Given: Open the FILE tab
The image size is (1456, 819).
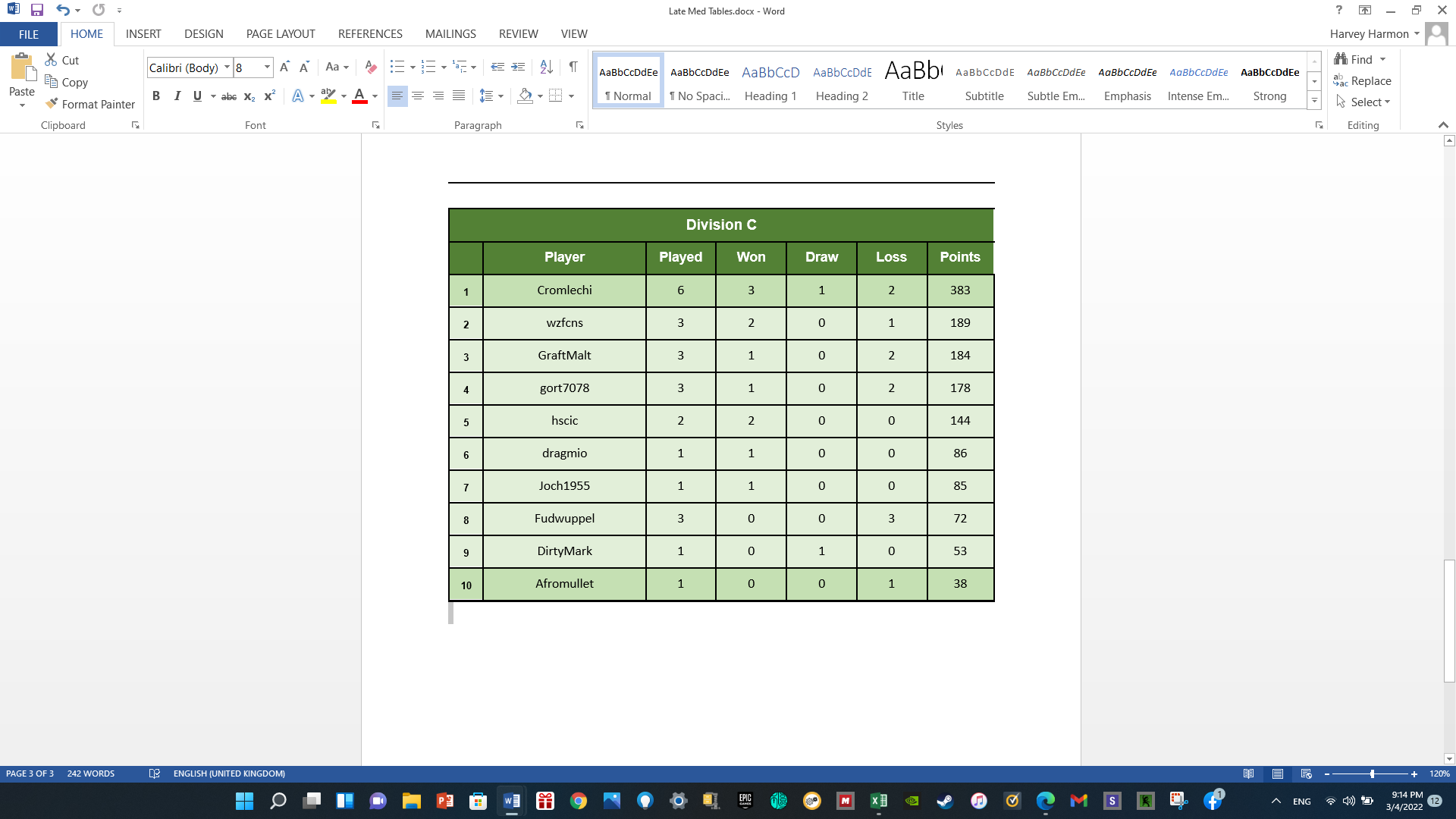Looking at the screenshot, I should [x=29, y=34].
